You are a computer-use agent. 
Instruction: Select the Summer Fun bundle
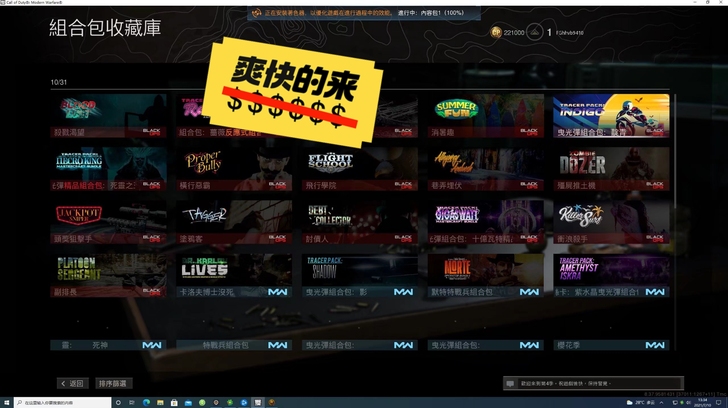(x=486, y=116)
